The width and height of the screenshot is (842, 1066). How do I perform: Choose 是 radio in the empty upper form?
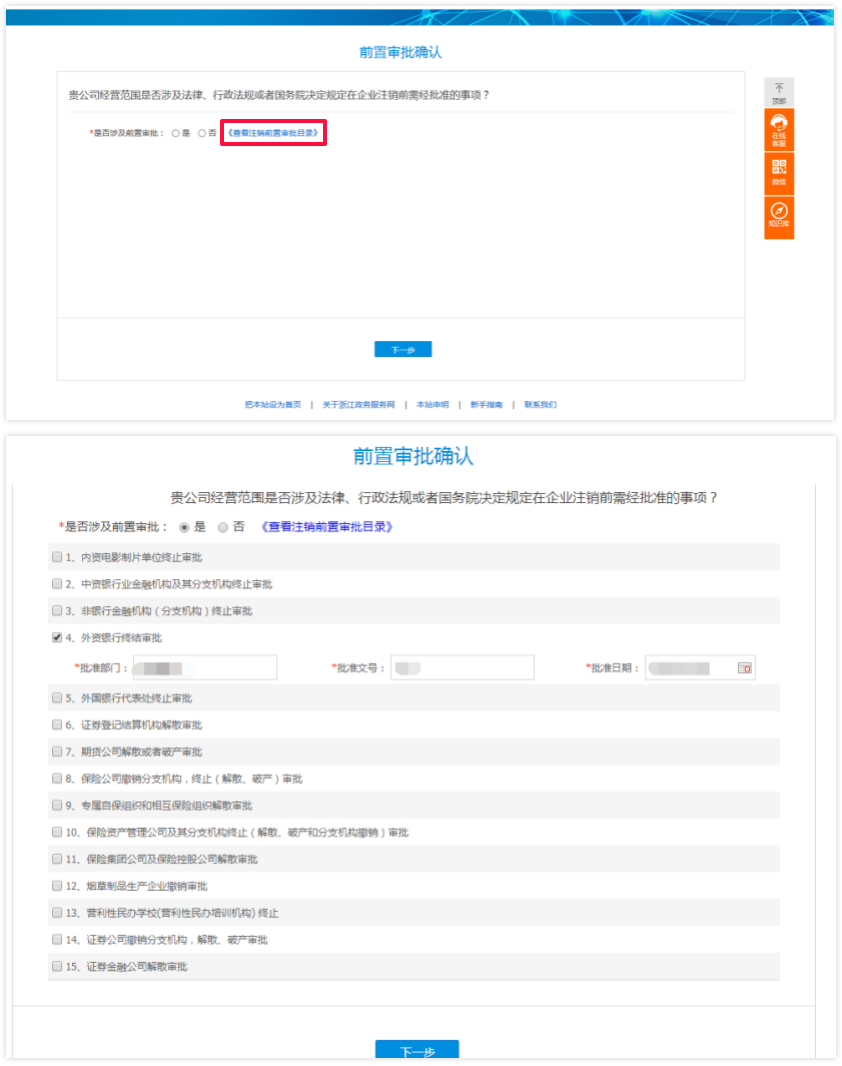(x=176, y=133)
